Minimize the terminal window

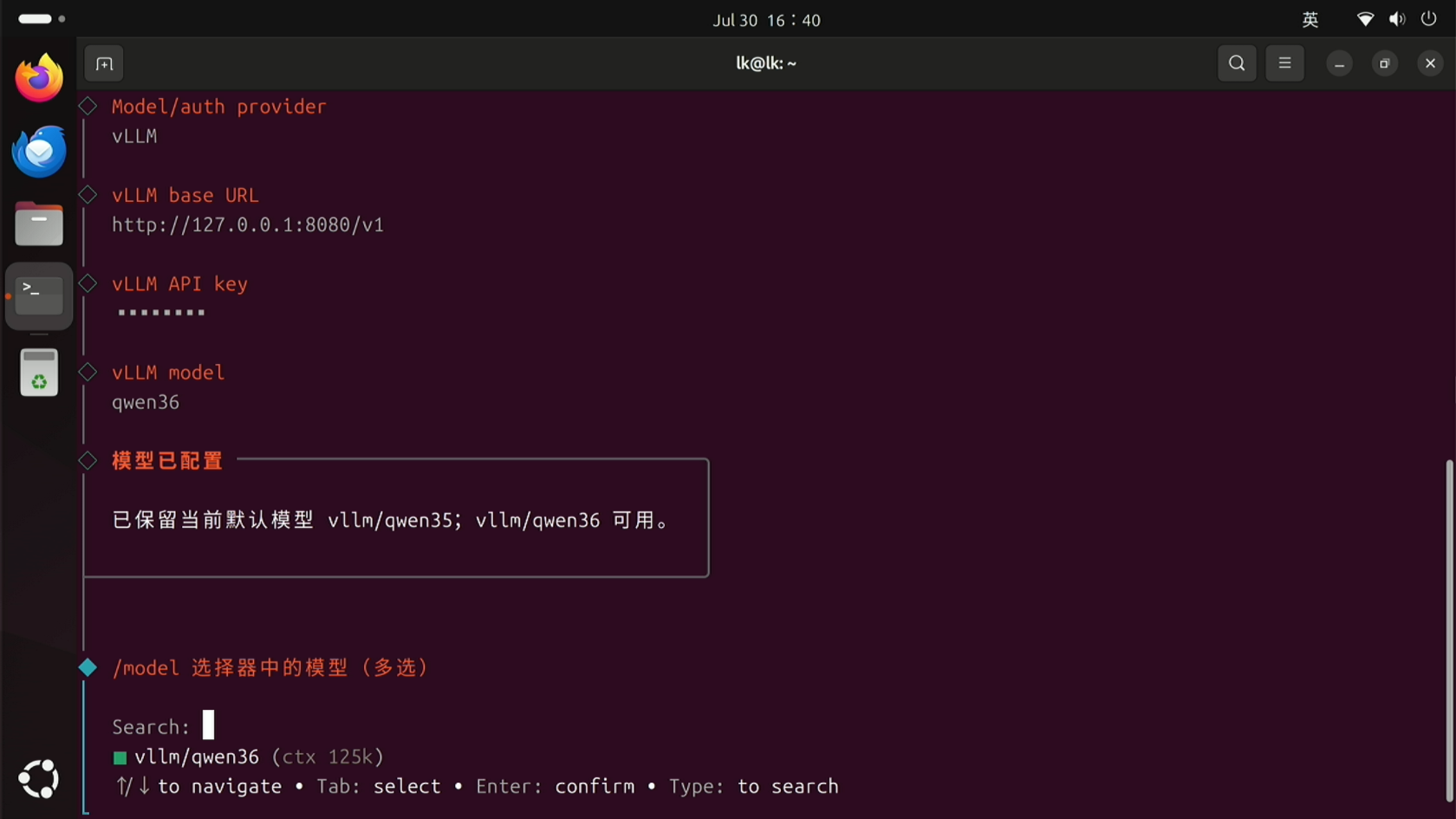[1339, 63]
